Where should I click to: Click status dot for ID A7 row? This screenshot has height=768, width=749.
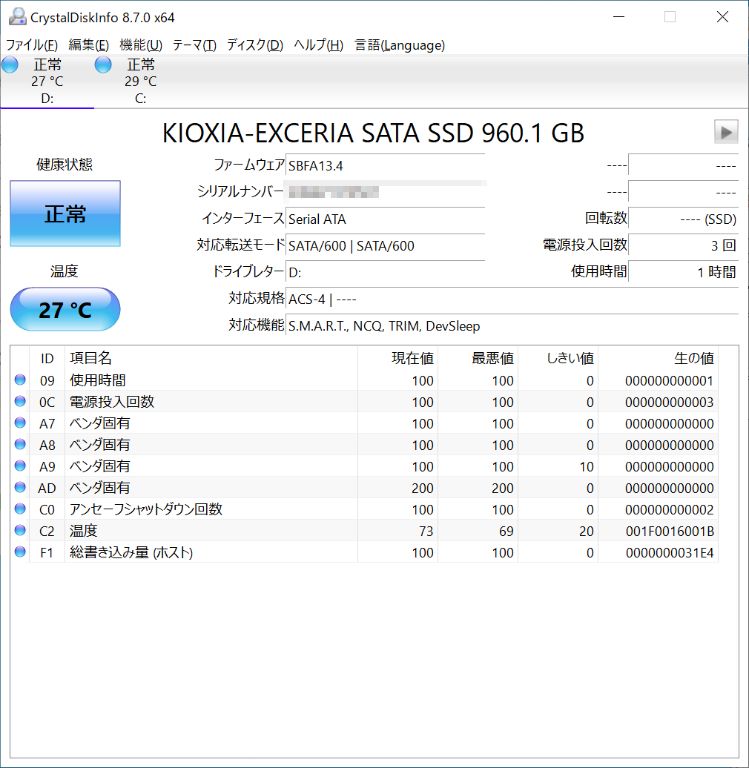pyautogui.click(x=20, y=423)
